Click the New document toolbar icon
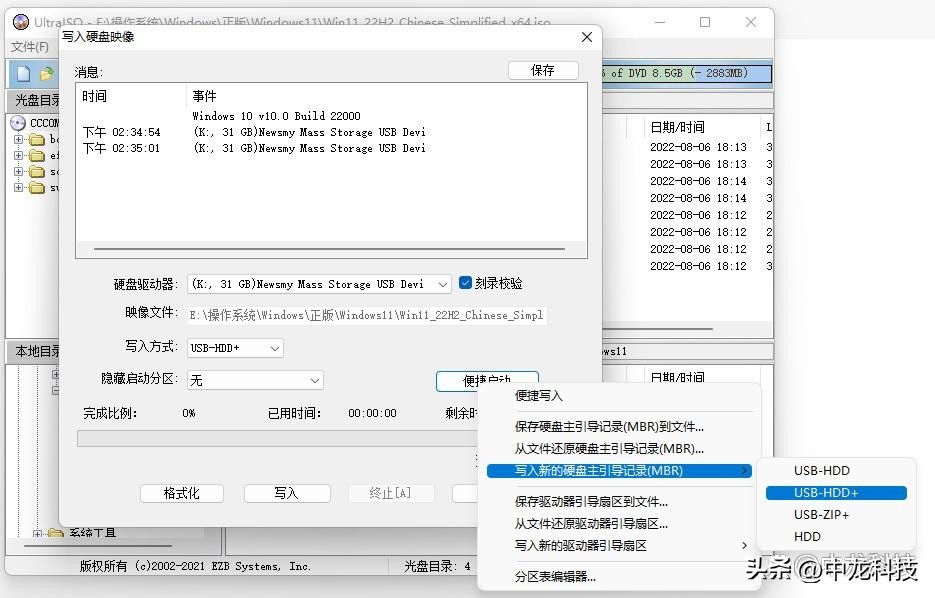 coord(23,73)
